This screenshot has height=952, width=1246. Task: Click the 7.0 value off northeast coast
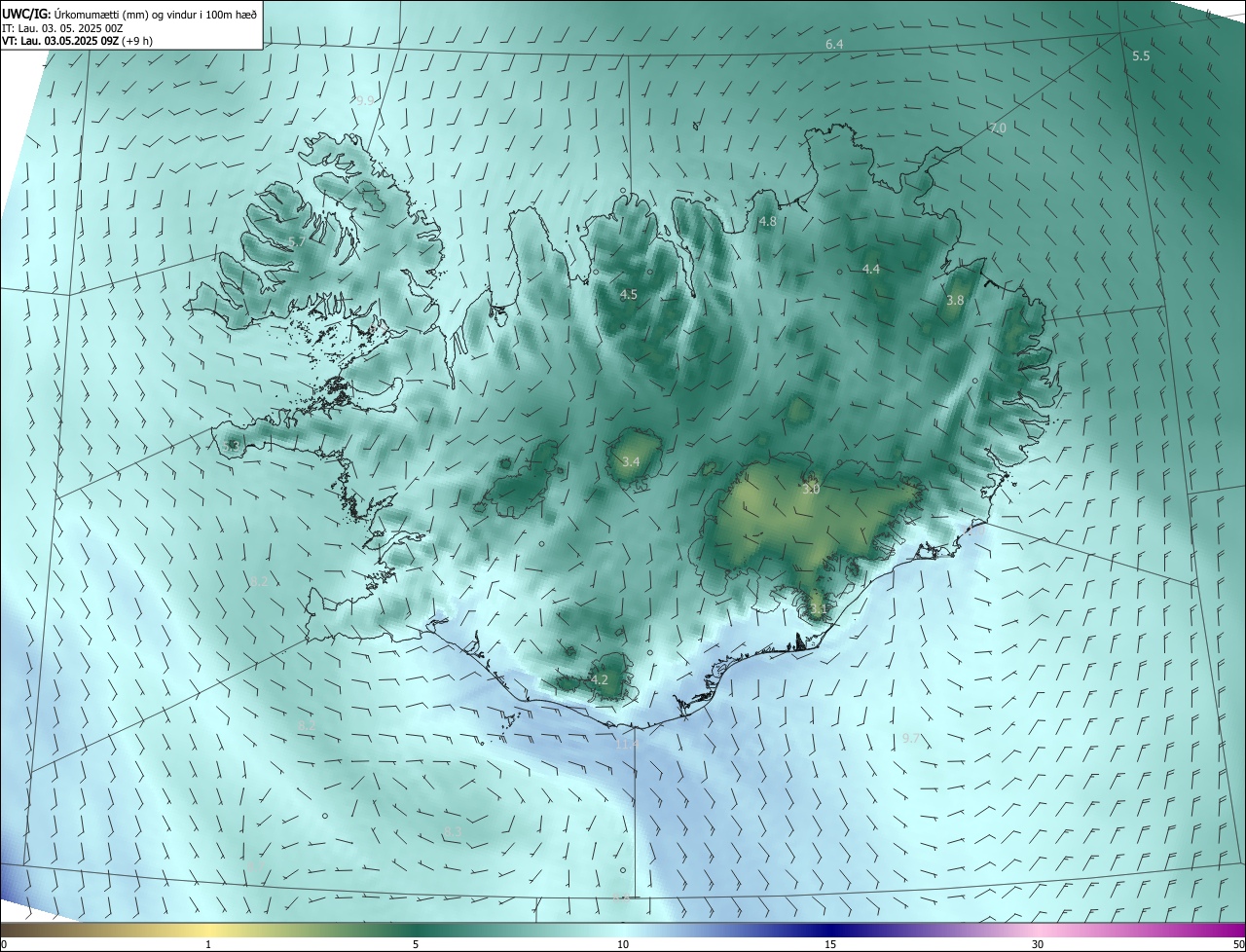point(998,128)
